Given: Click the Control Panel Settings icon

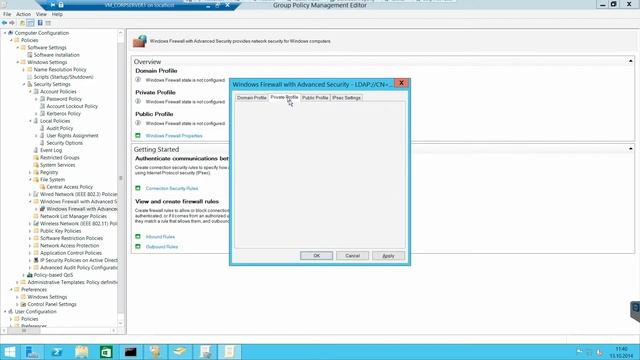Looking at the screenshot, I should [x=23, y=304].
